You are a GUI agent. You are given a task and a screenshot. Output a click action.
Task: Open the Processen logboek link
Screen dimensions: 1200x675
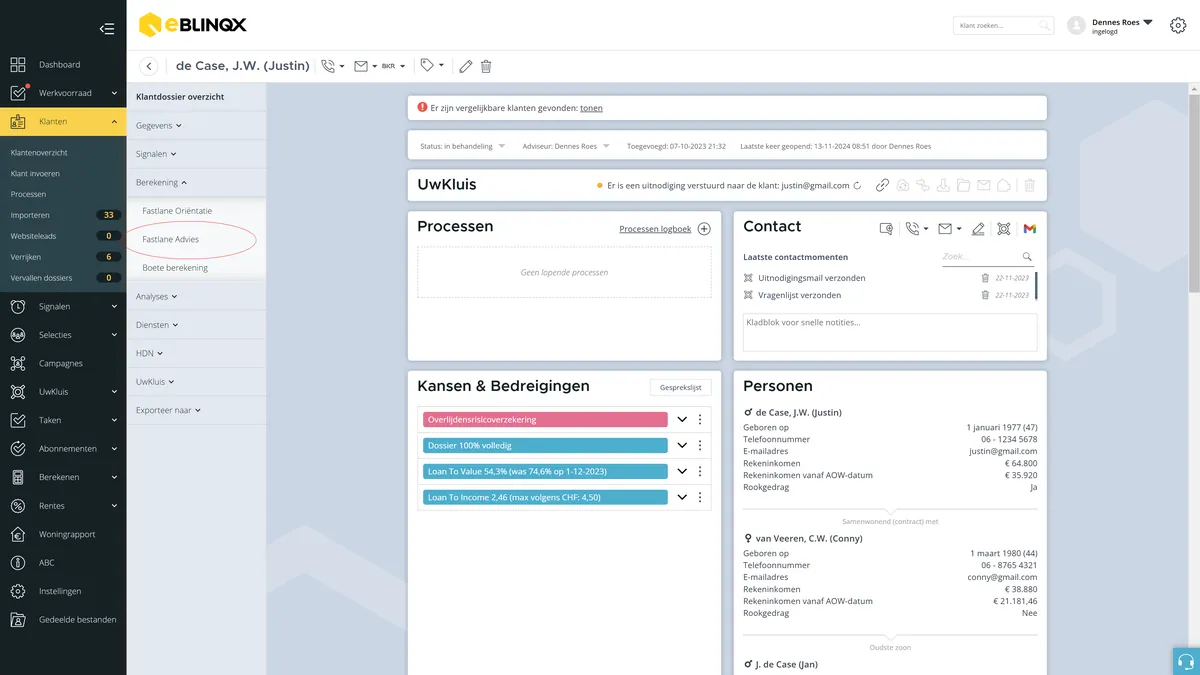pos(655,229)
